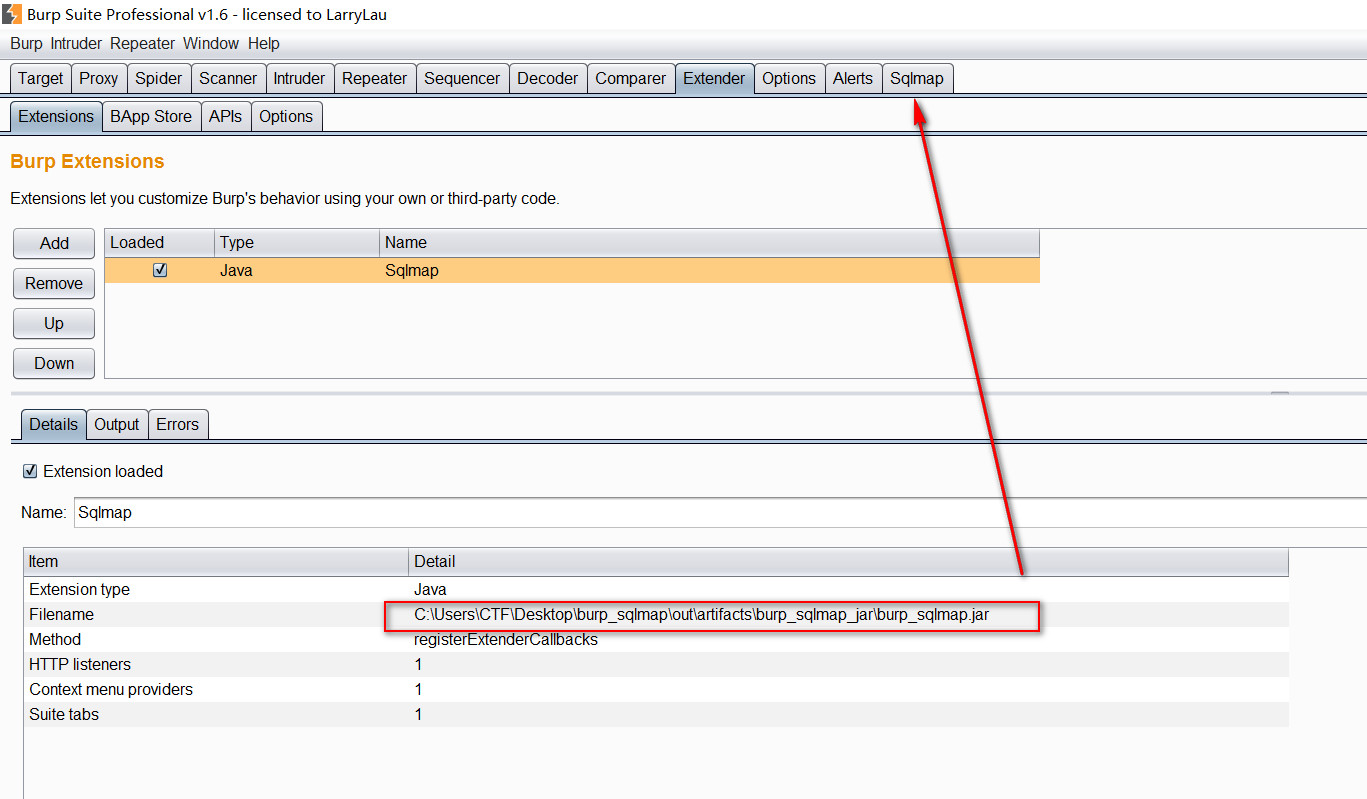Image resolution: width=1367 pixels, height=799 pixels.
Task: Switch to the Intruder tool tab
Action: click(299, 78)
